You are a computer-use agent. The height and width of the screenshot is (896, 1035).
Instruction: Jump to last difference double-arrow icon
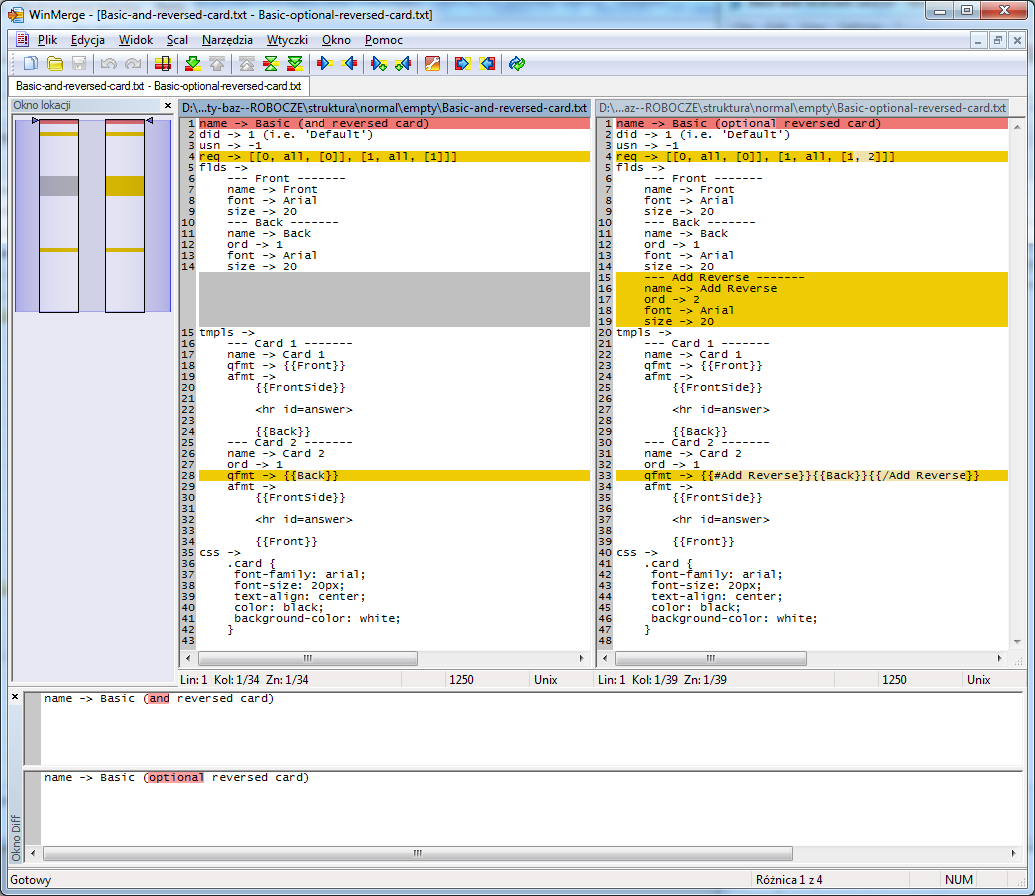pos(295,64)
